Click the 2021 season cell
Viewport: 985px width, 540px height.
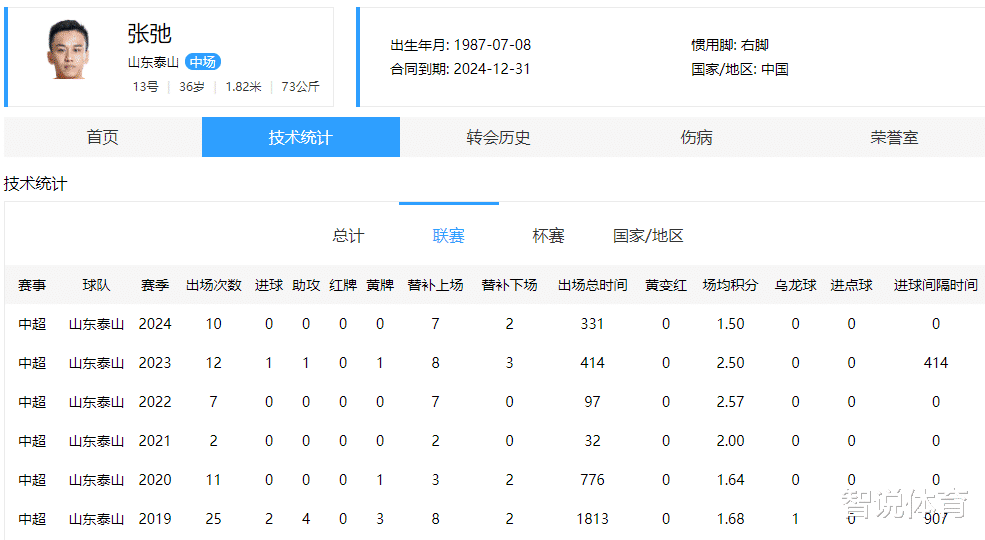tap(155, 441)
